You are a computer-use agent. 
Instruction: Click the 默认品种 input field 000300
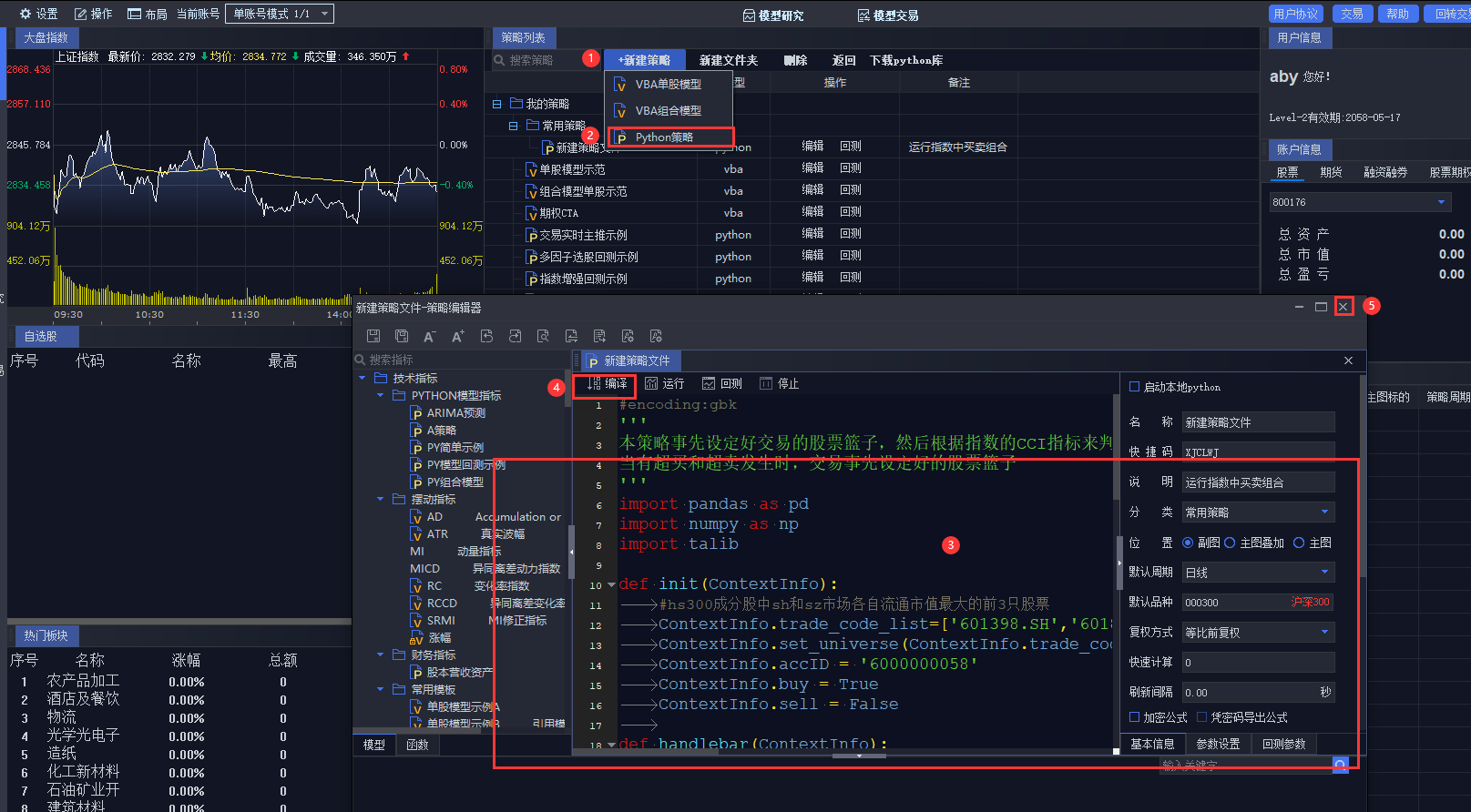click(1258, 603)
